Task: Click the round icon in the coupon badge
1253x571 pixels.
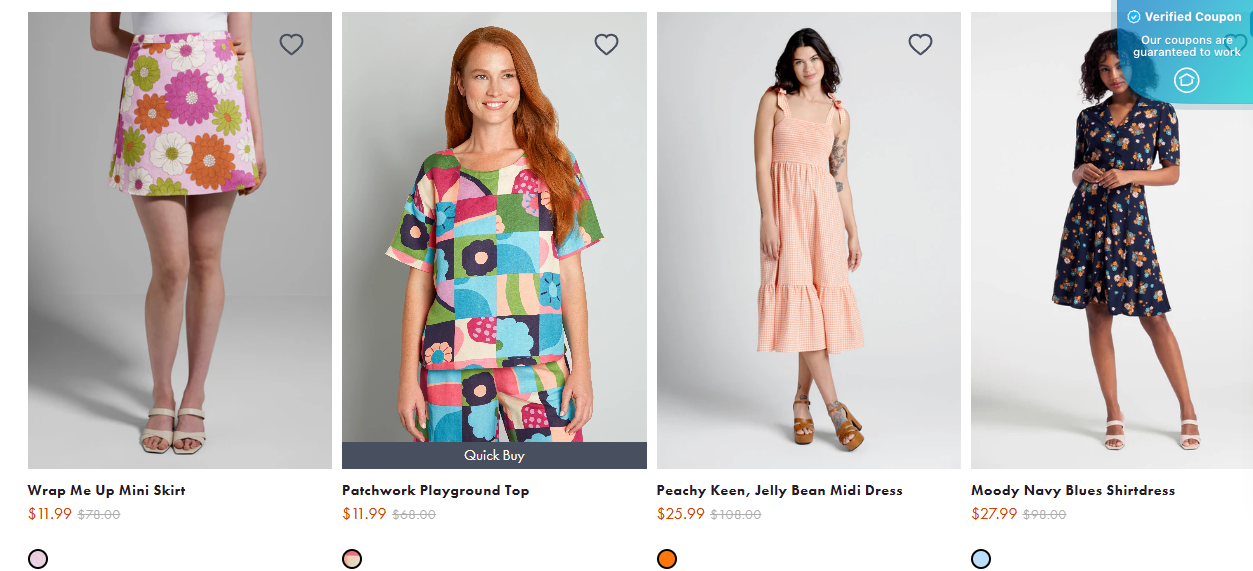Action: point(1186,80)
